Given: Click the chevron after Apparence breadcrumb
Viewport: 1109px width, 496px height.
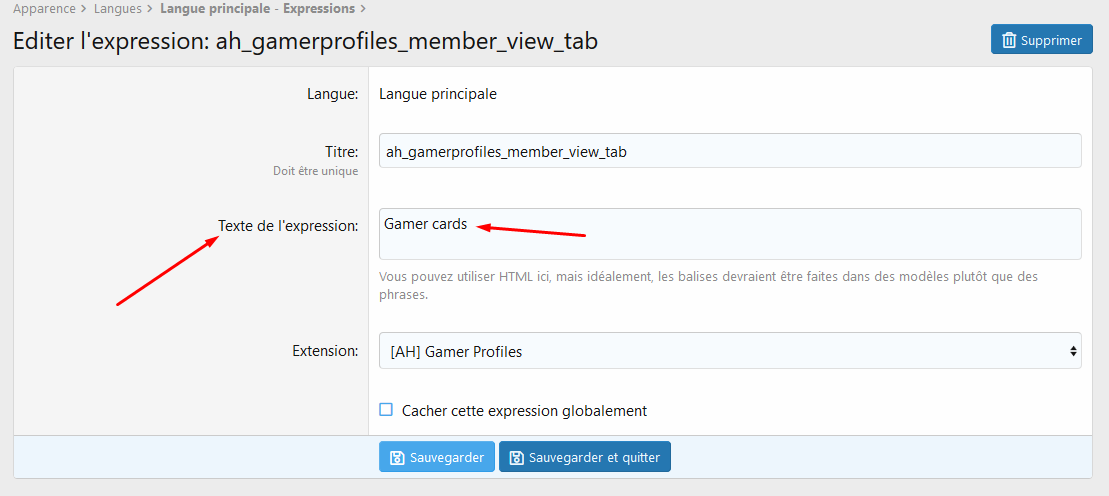Looking at the screenshot, I should 84,9.
